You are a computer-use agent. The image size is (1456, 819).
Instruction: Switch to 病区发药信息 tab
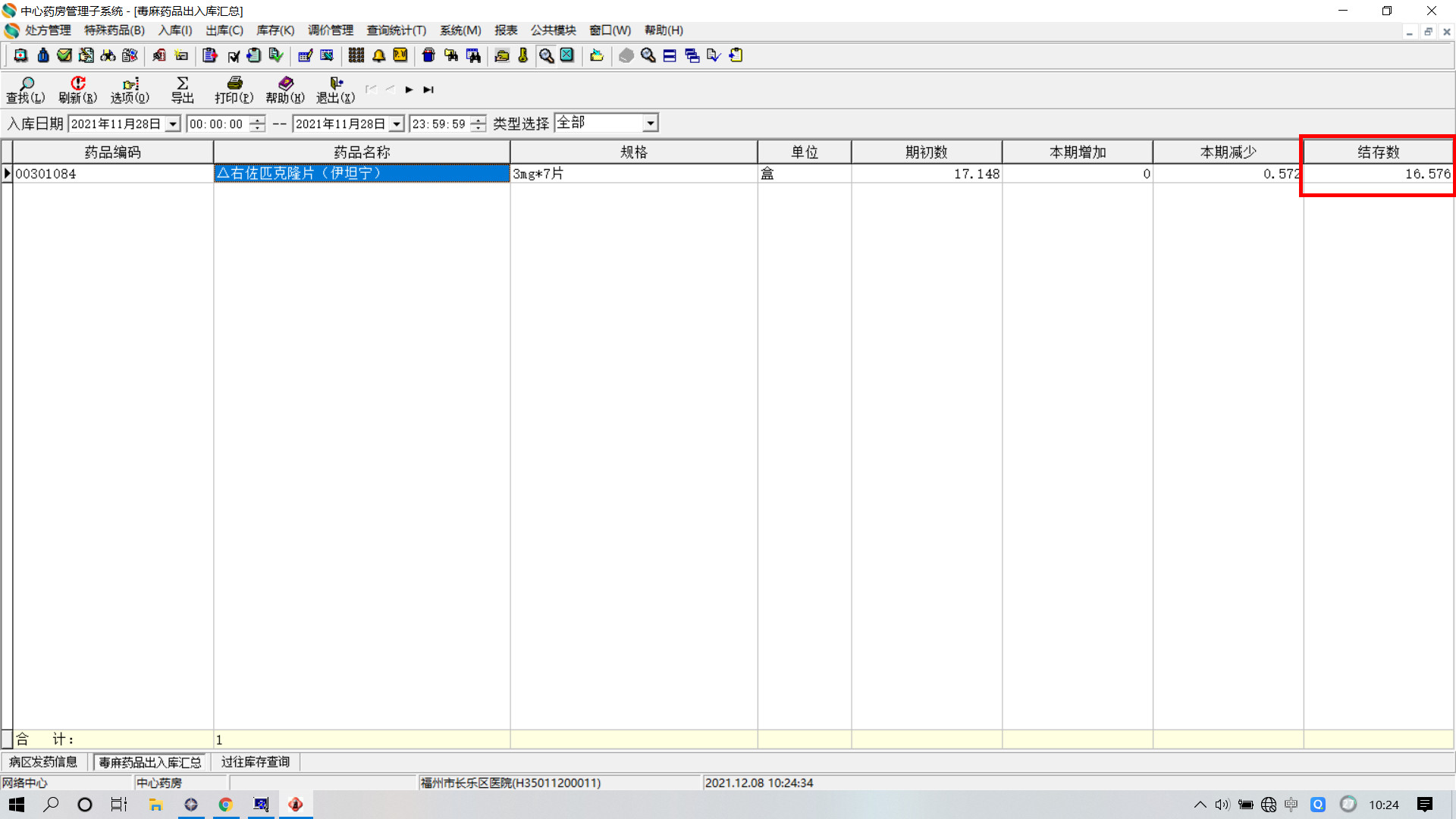point(43,761)
